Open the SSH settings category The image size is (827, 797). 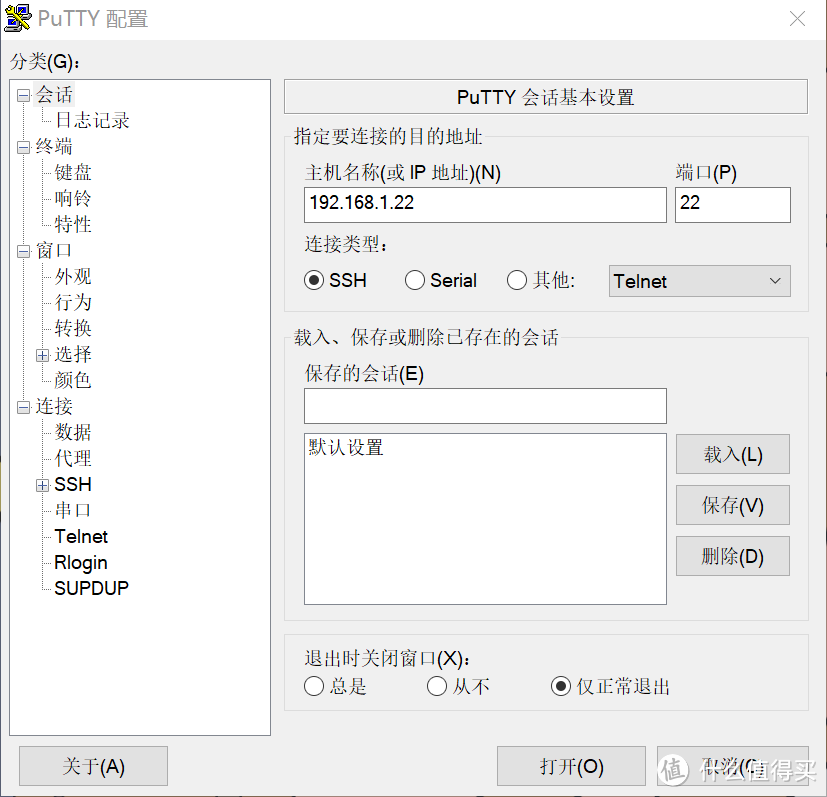click(x=73, y=484)
